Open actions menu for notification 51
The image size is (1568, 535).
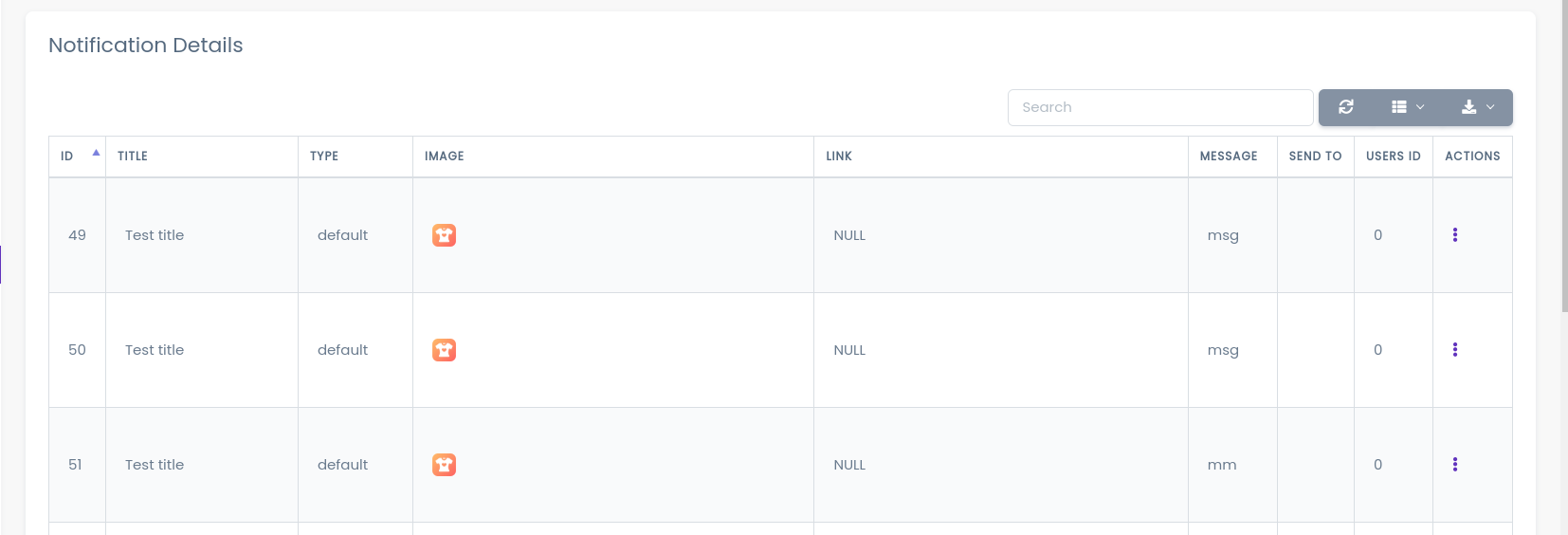[1454, 465]
